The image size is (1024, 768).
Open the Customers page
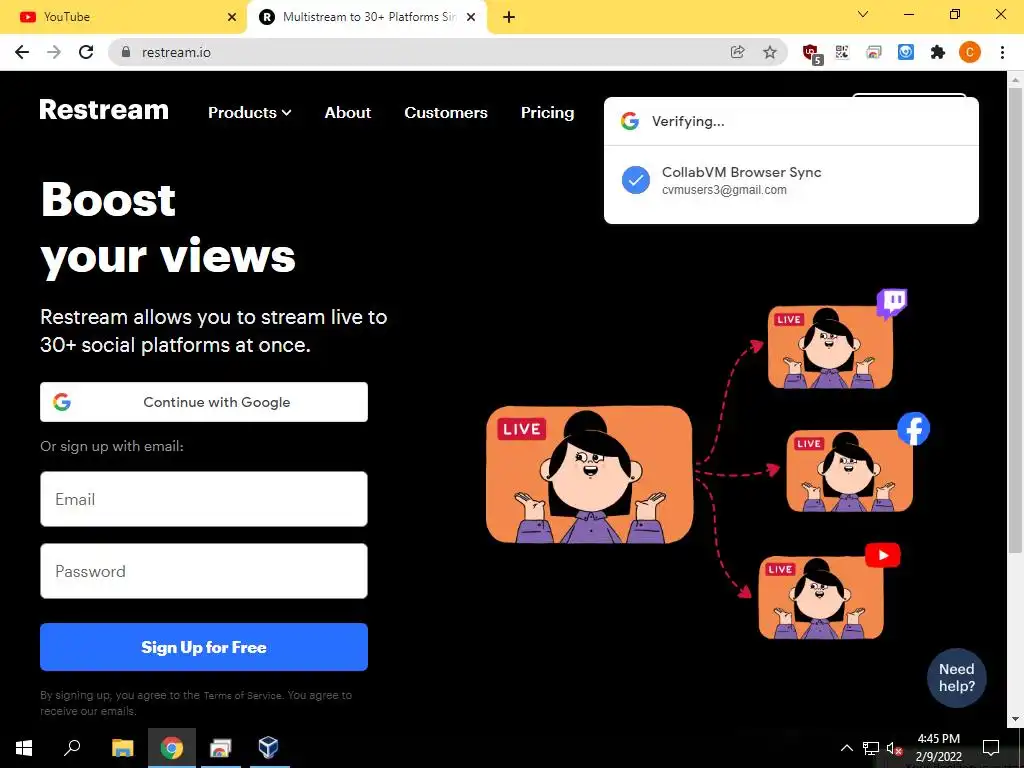pyautogui.click(x=446, y=112)
